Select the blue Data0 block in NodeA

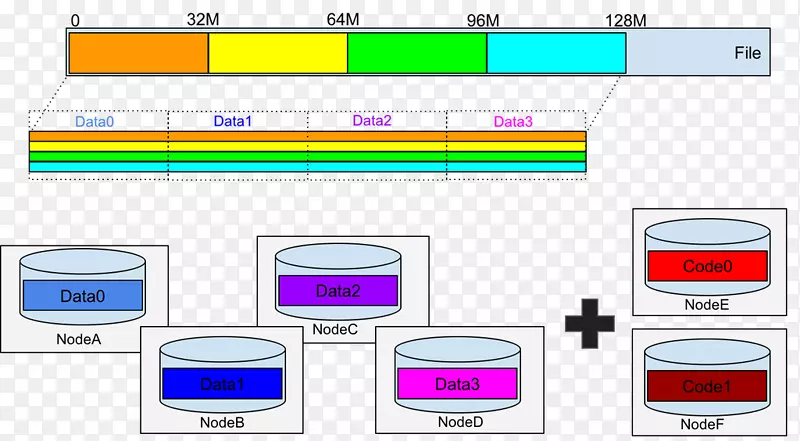click(83, 296)
